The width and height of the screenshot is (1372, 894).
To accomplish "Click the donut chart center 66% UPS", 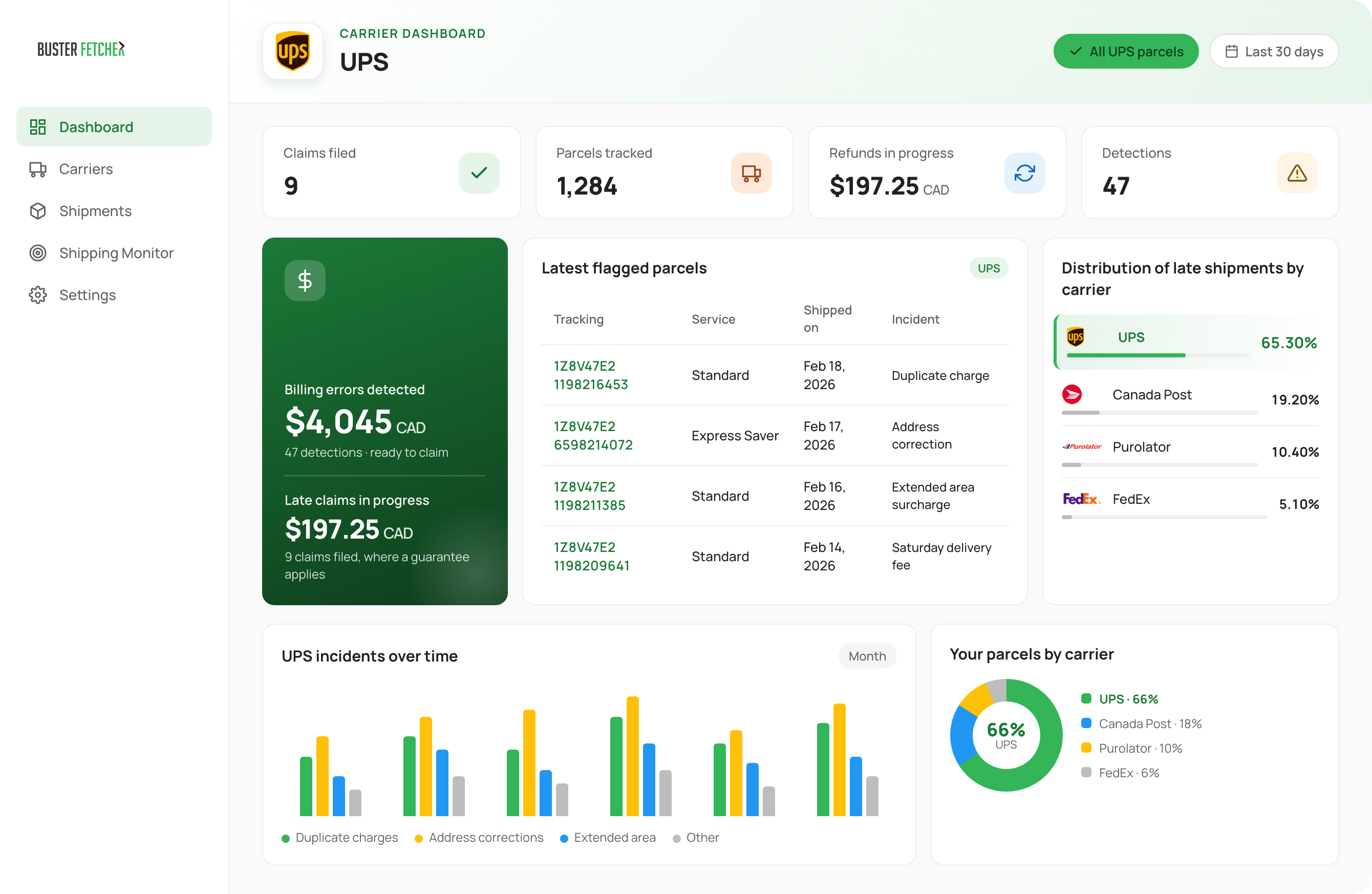I will 1006,735.
